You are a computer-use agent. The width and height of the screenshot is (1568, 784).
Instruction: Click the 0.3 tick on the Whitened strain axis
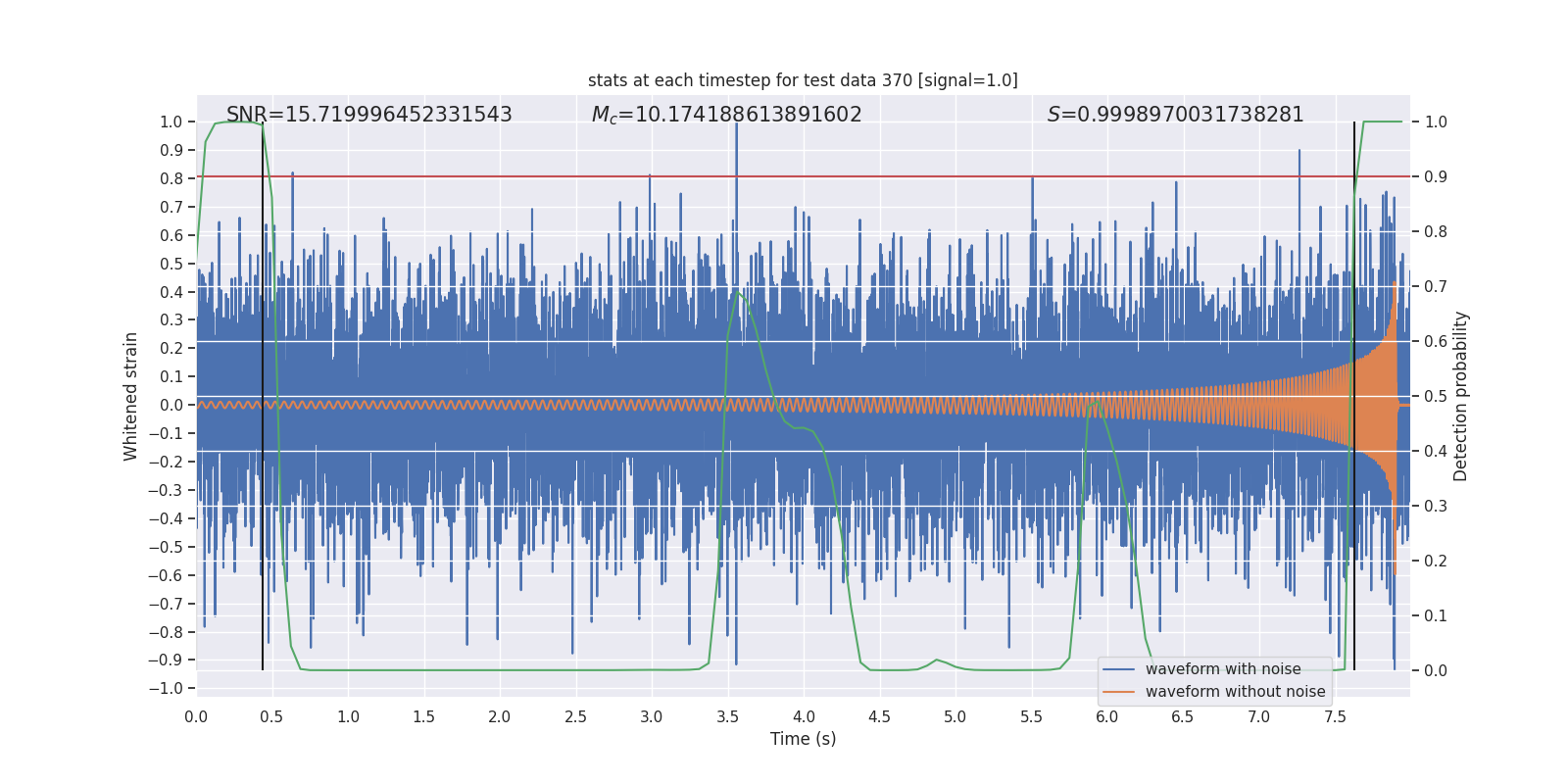coord(171,319)
